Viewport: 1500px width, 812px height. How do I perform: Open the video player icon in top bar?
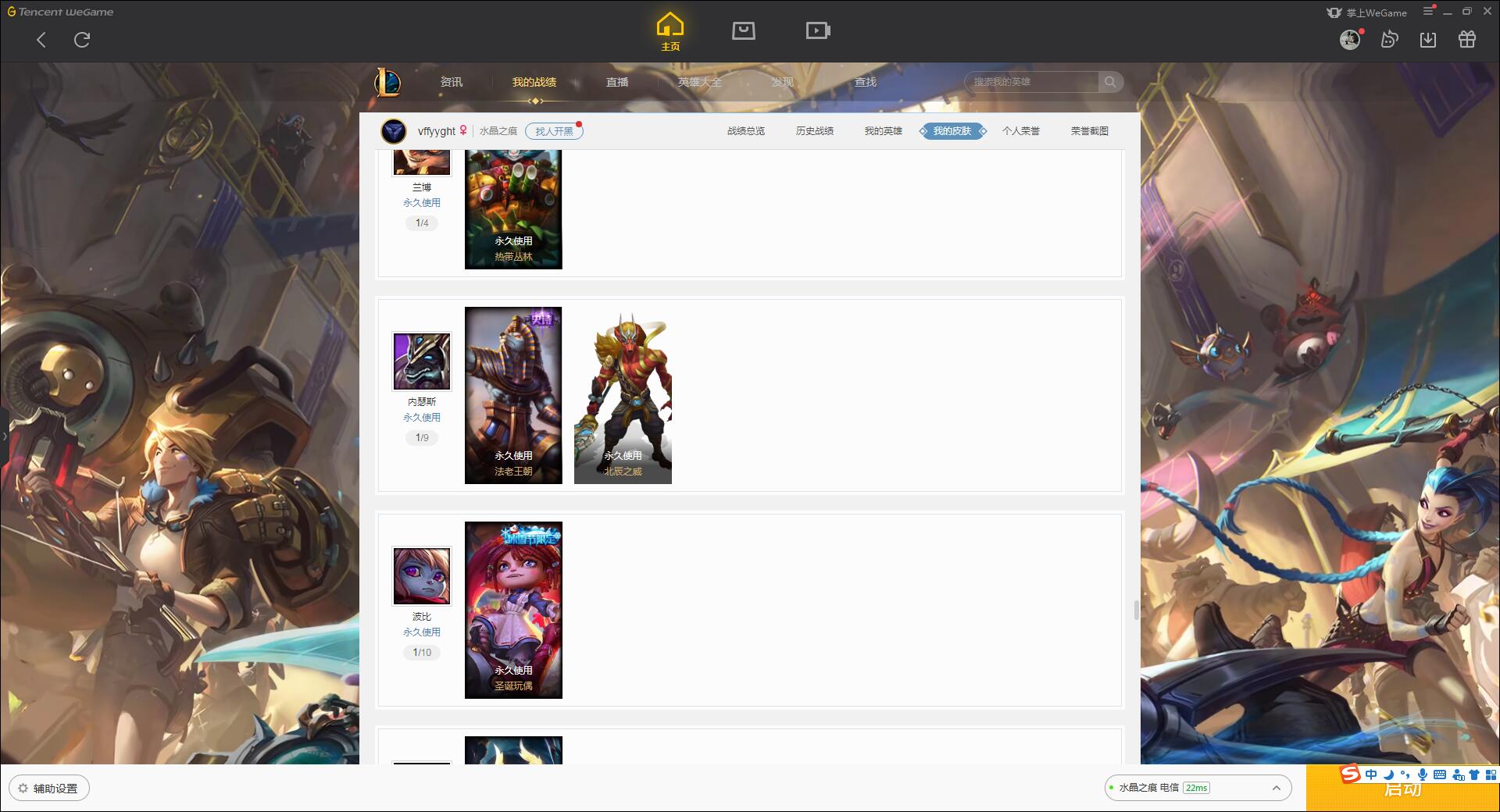tap(818, 30)
